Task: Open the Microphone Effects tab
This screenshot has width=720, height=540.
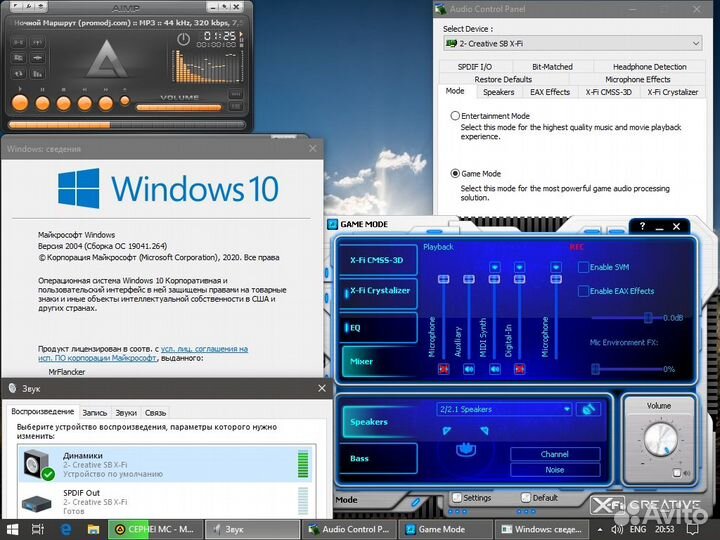Action: click(x=637, y=79)
